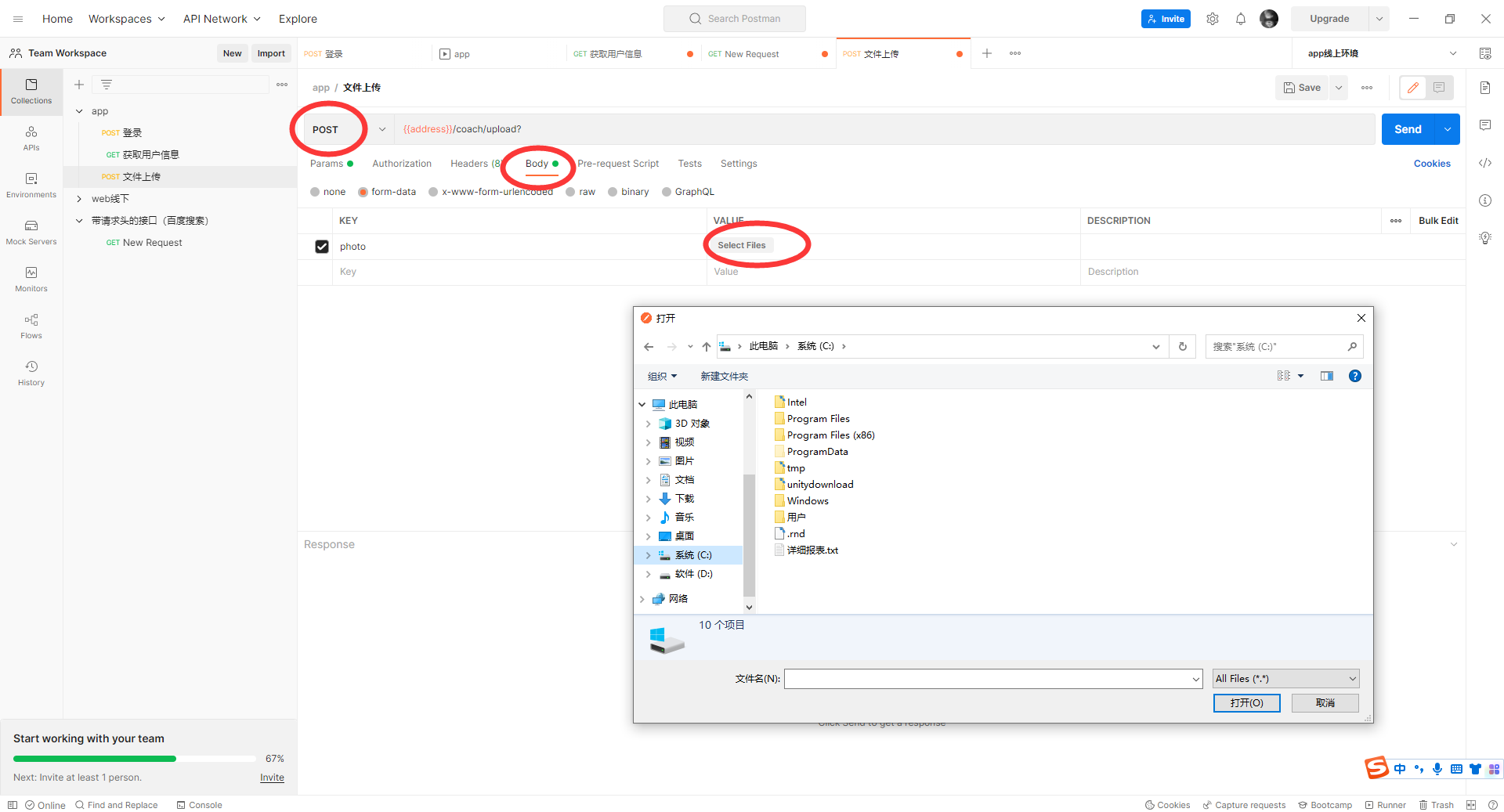Open the HTTP method POST dropdown

pyautogui.click(x=349, y=129)
